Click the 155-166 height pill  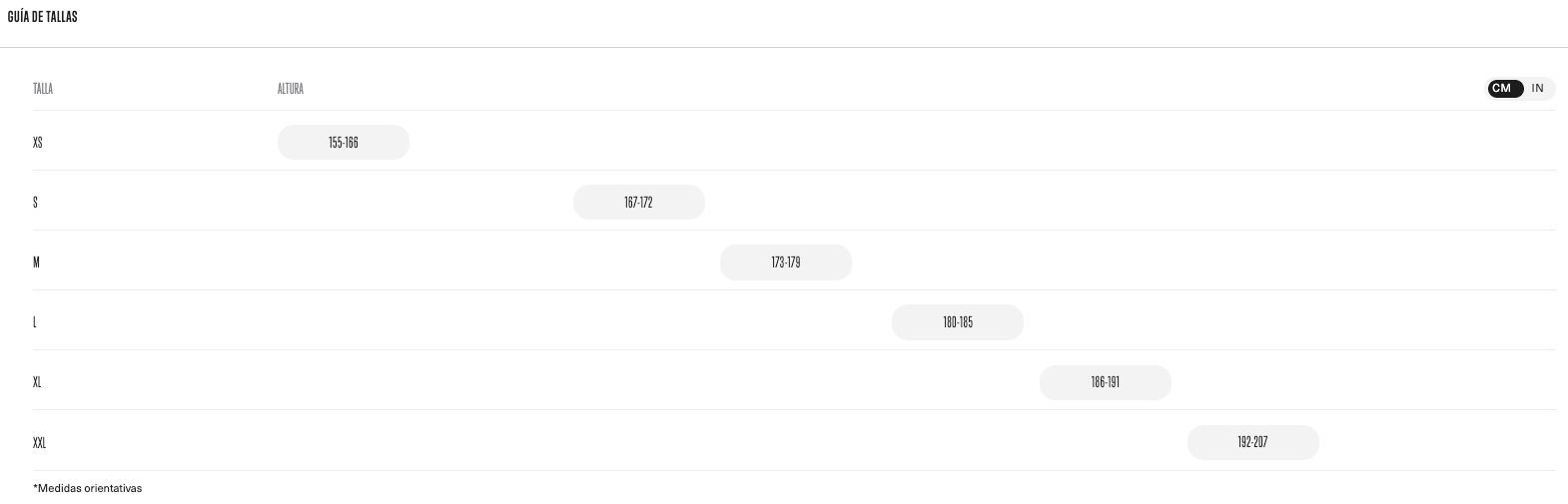click(344, 143)
